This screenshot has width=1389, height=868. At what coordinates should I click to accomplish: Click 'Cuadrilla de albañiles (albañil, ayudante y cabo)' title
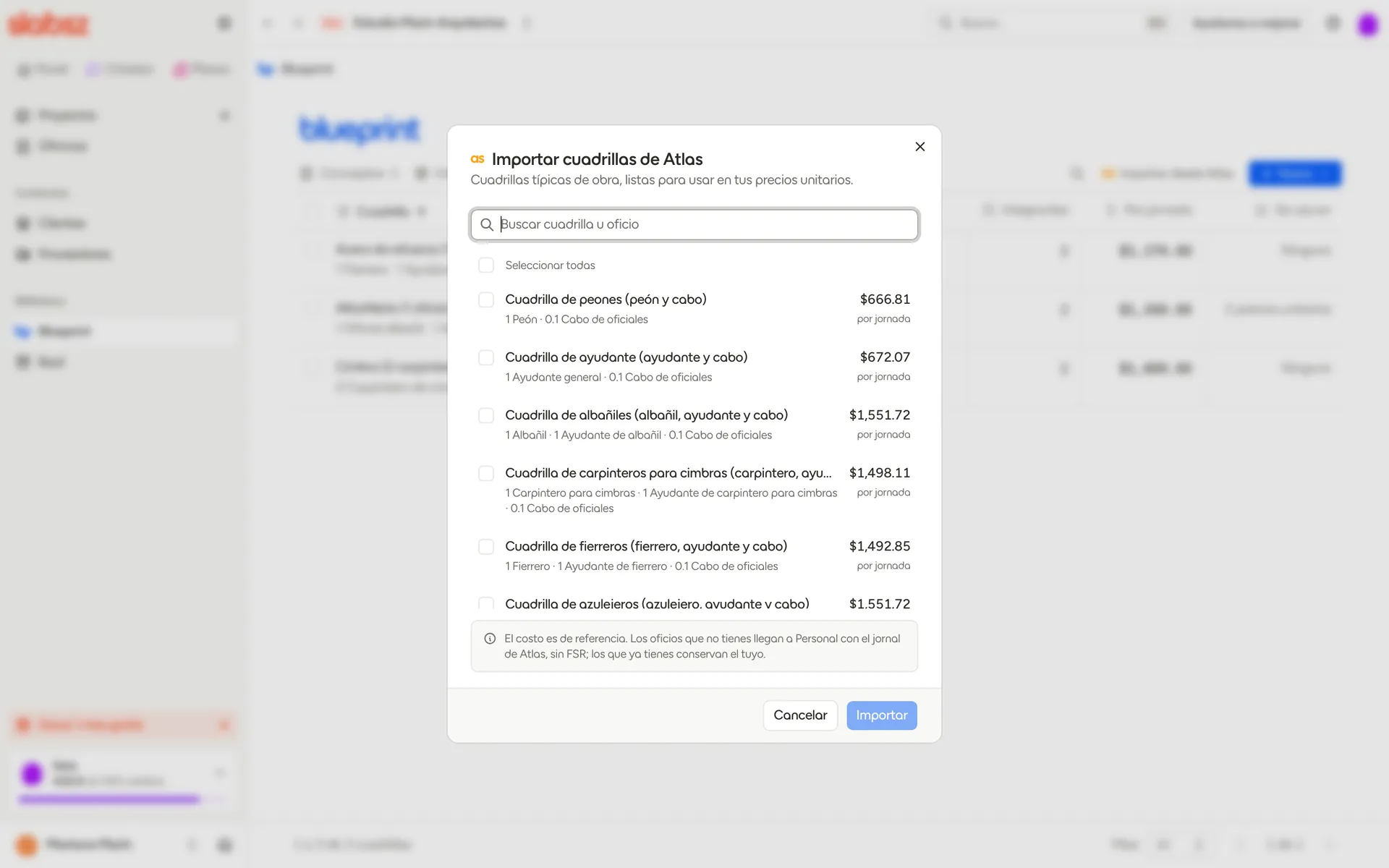(x=647, y=415)
